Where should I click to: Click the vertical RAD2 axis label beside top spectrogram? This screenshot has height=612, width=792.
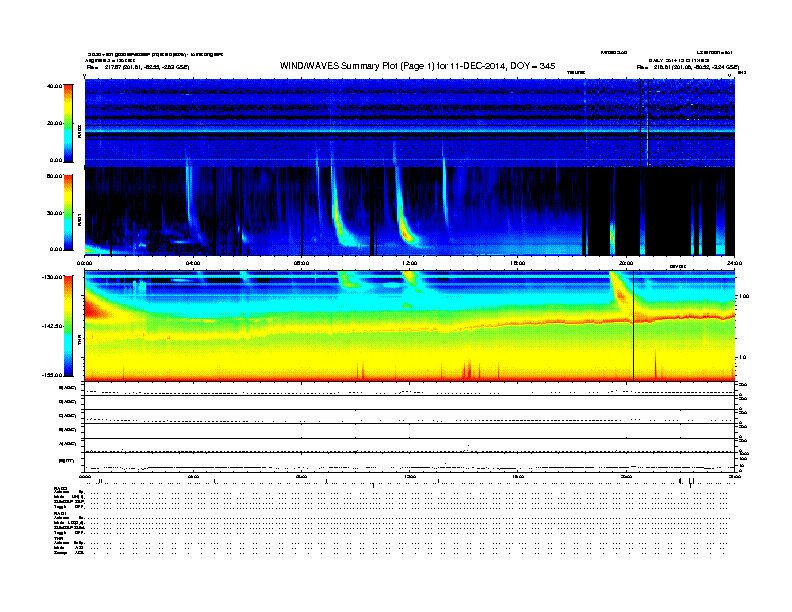point(80,132)
